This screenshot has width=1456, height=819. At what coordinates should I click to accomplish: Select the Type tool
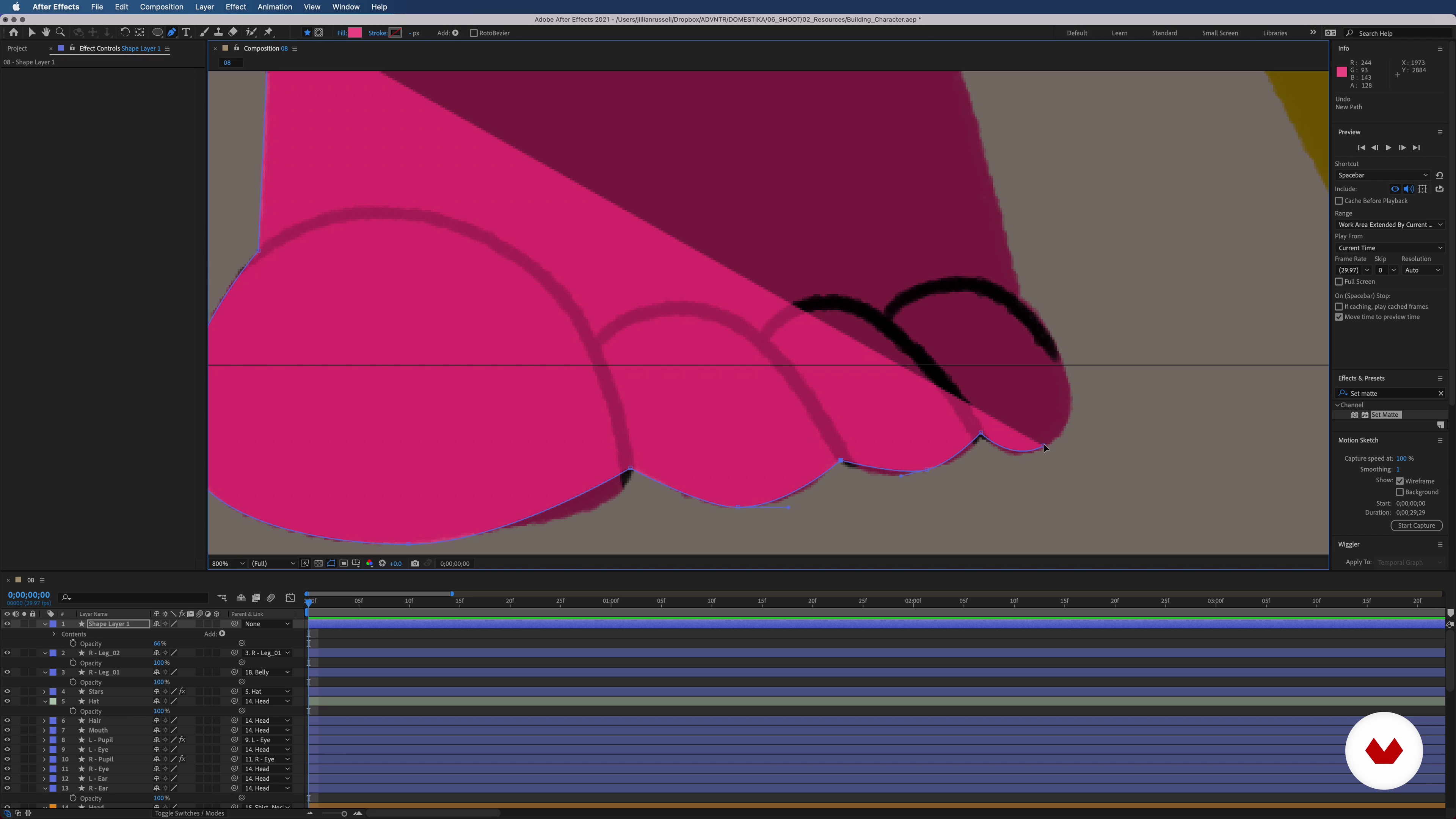(186, 32)
